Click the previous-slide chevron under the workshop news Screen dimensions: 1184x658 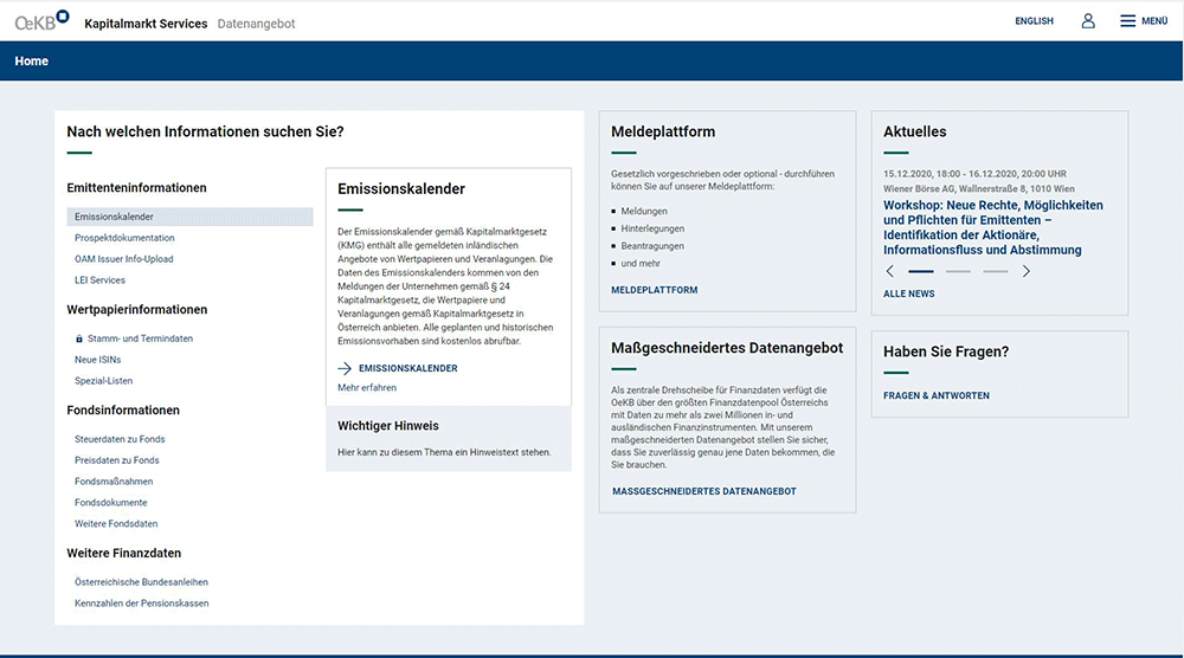tap(889, 272)
